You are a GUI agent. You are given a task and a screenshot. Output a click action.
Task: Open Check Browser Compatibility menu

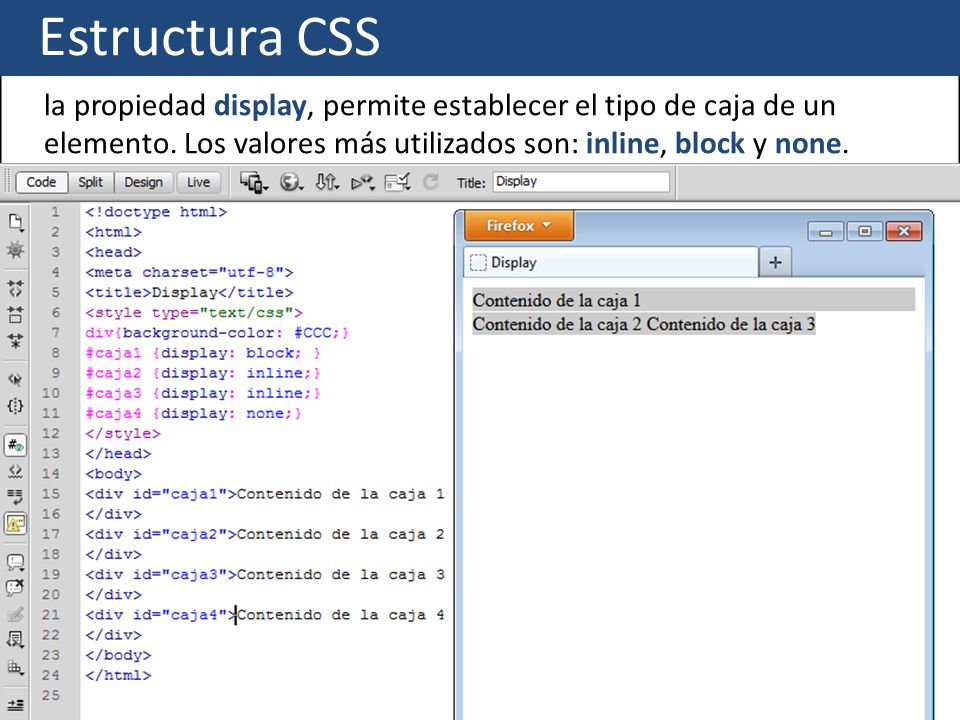pyautogui.click(x=397, y=182)
